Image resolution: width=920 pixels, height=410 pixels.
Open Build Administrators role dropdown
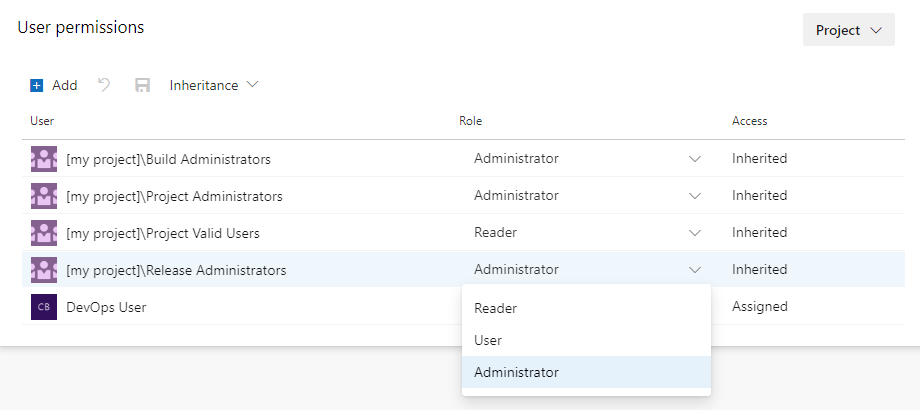coord(695,159)
